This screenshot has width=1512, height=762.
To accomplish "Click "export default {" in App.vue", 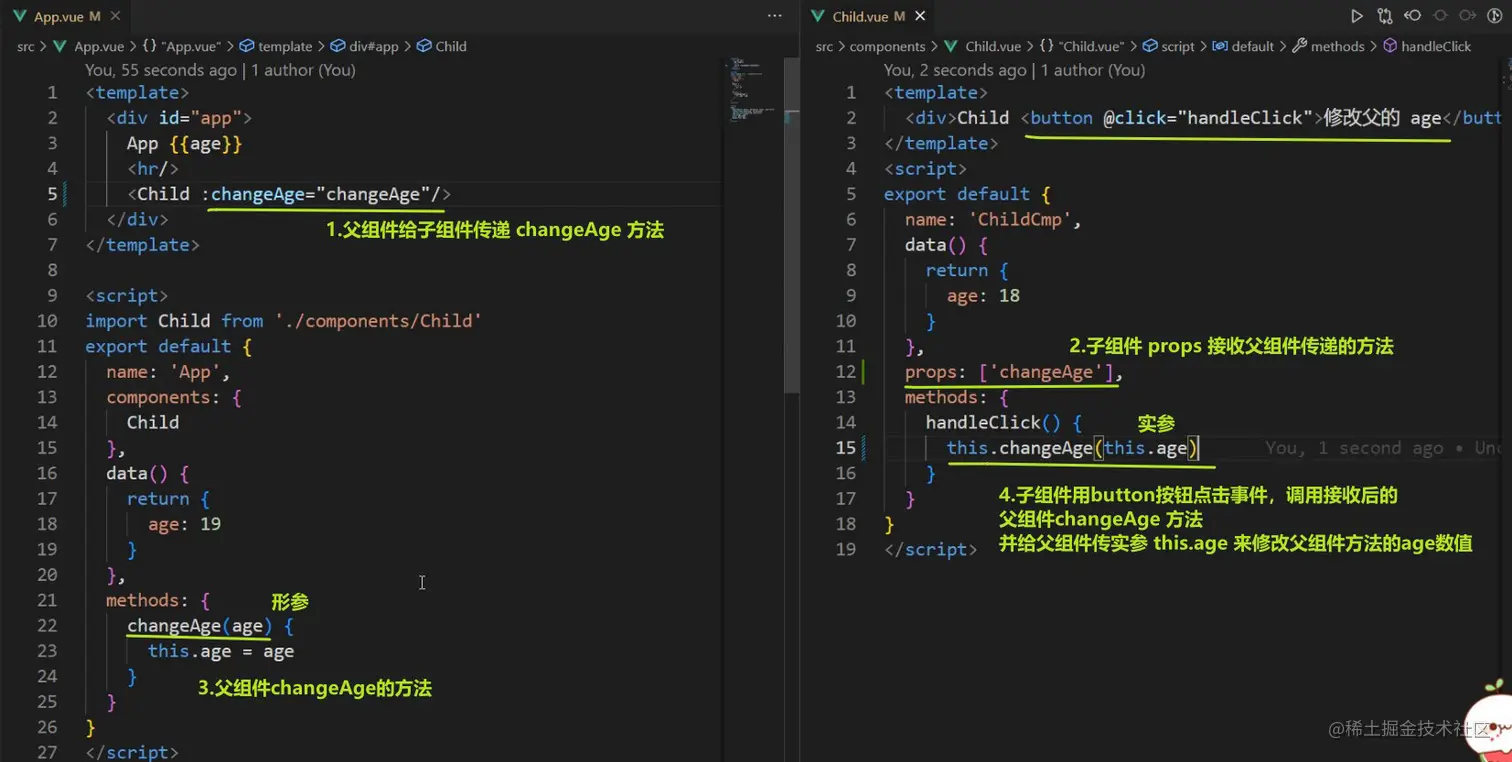I will (169, 346).
